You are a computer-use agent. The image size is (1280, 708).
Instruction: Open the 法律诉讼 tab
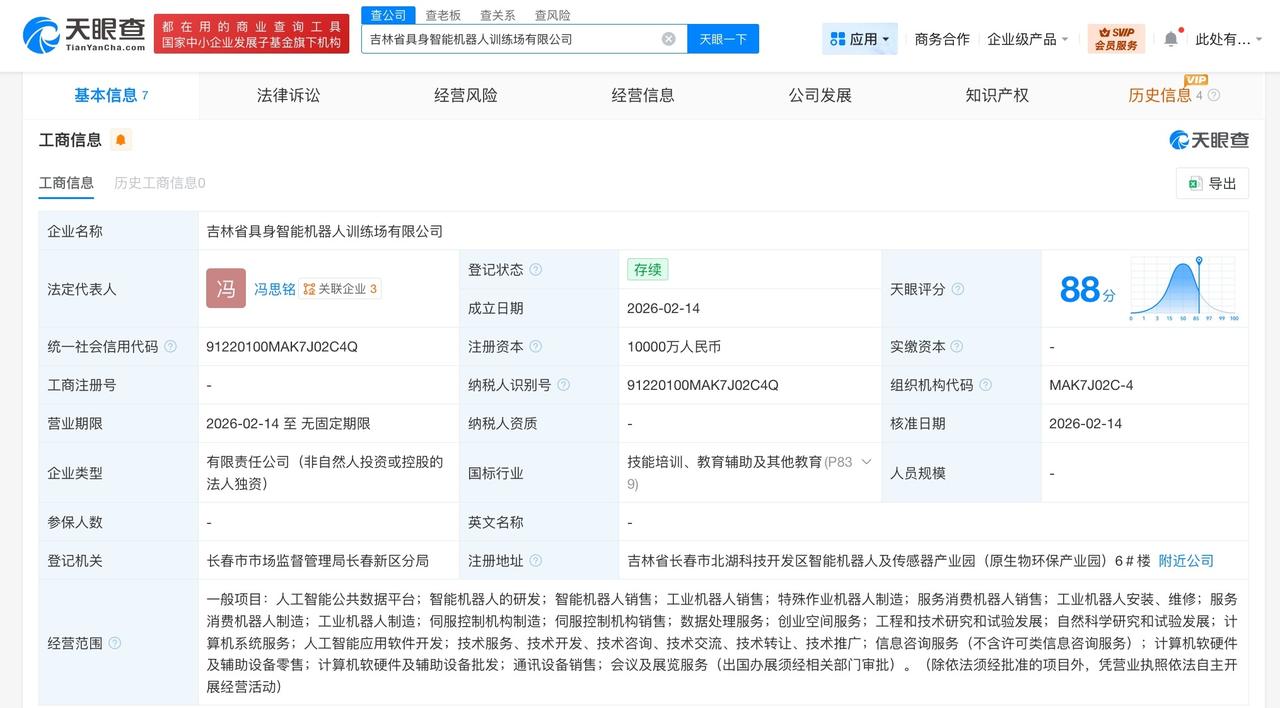tap(287, 94)
